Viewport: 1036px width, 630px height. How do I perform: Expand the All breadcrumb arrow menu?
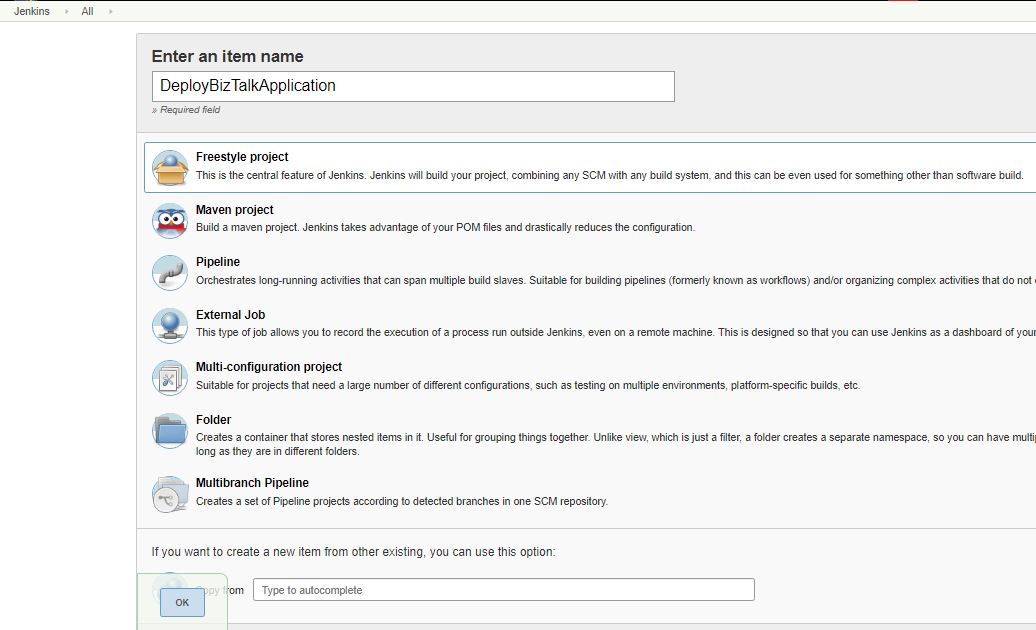110,11
